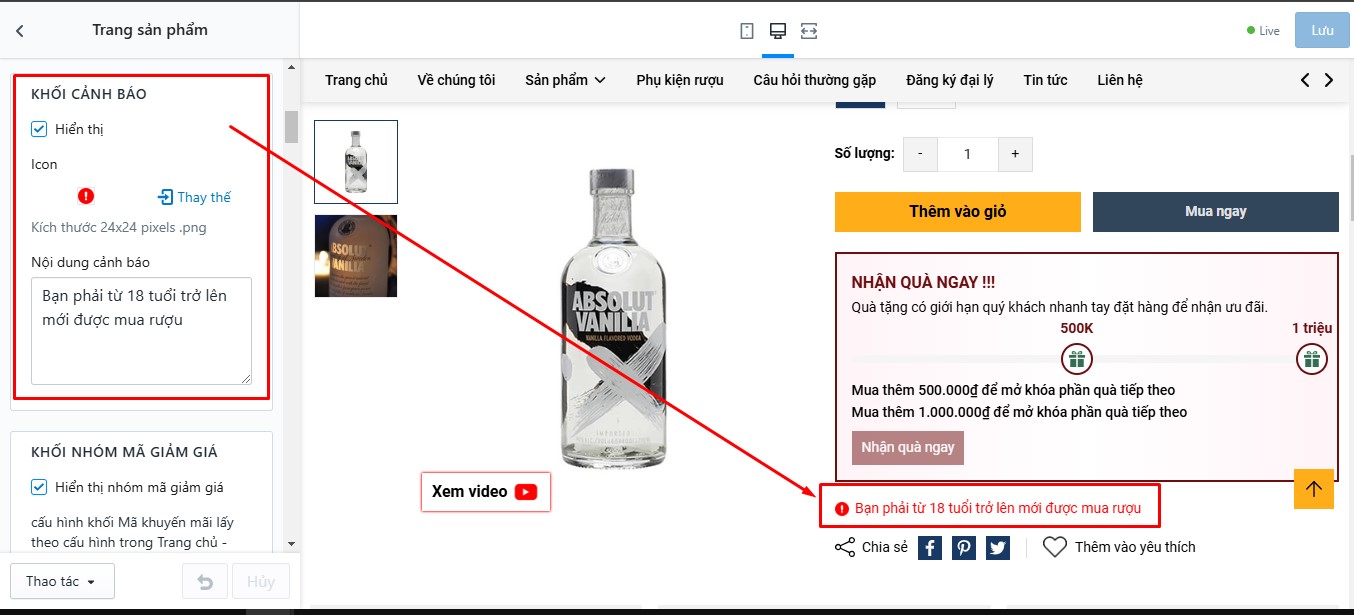Select the second Absolut Vanilia thumbnail
Viewport: 1354px width, 615px height.
coord(356,256)
